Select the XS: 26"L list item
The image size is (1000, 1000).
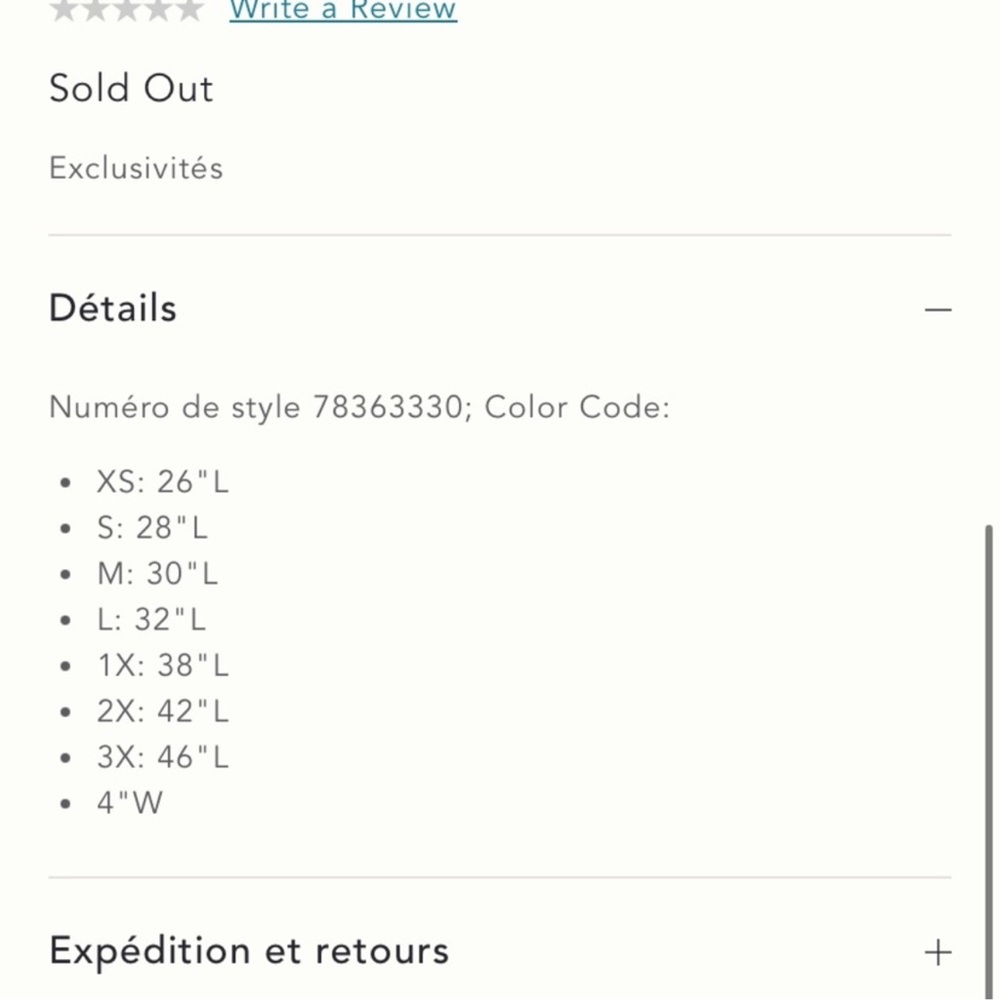[162, 482]
